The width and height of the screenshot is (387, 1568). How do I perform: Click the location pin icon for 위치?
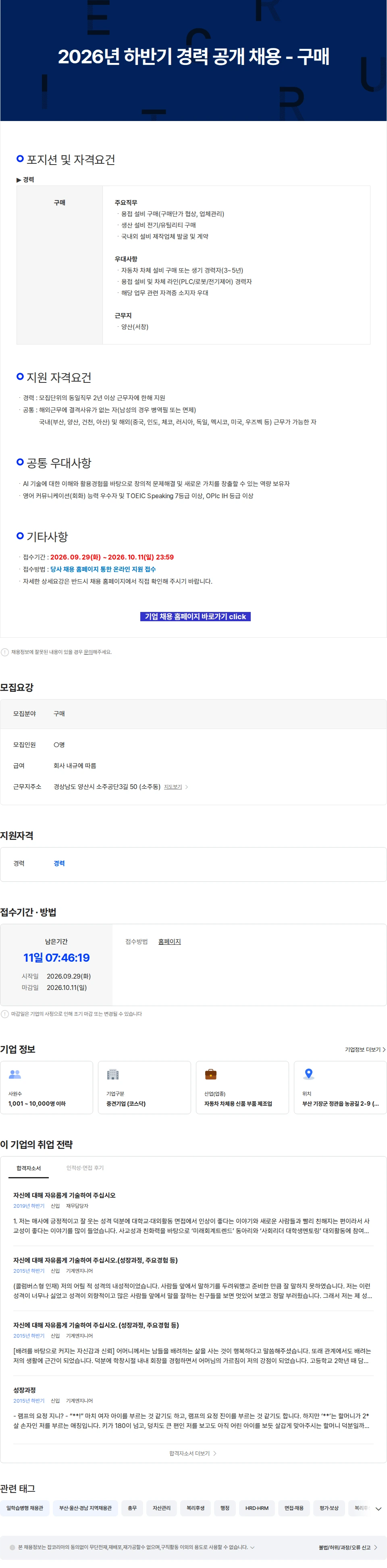point(308,1074)
